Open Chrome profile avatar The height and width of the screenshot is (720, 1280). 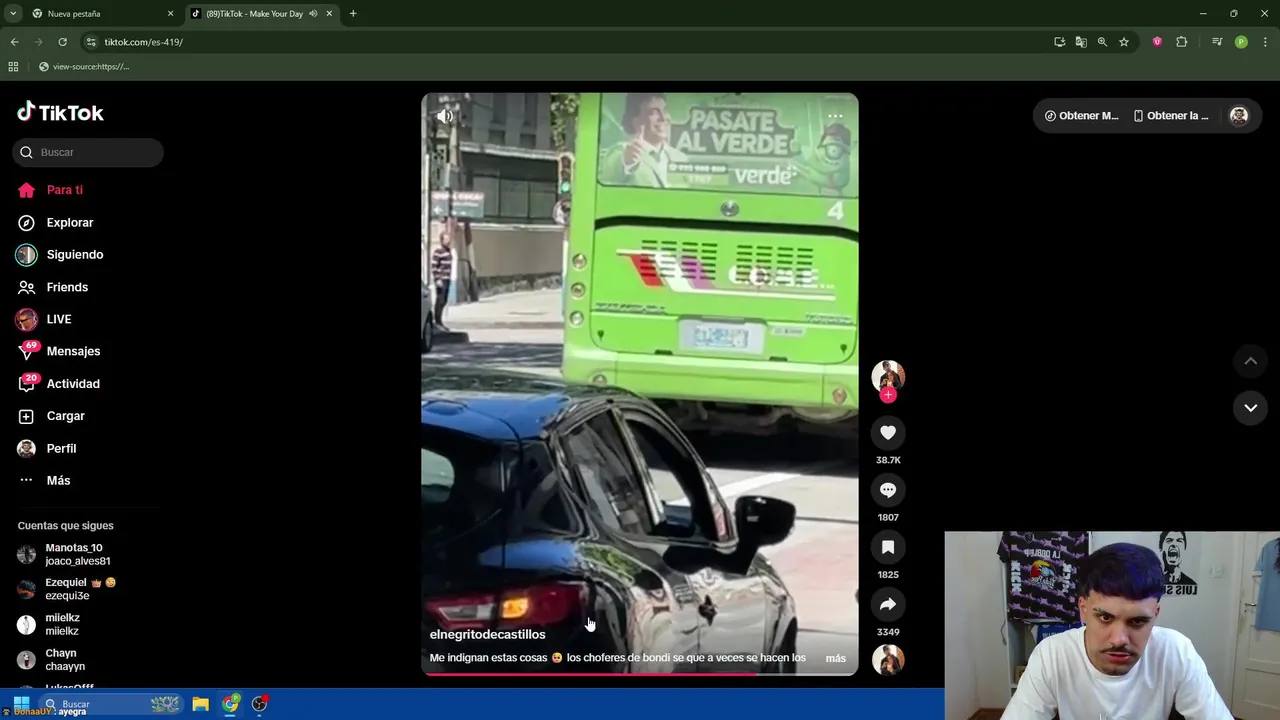(1241, 42)
